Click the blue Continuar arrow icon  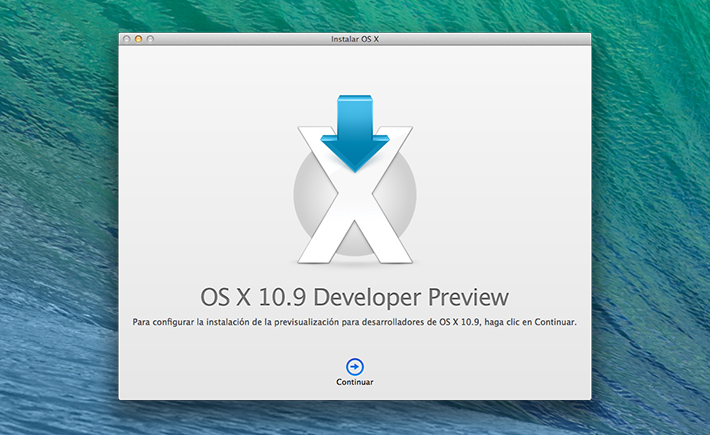pos(355,367)
